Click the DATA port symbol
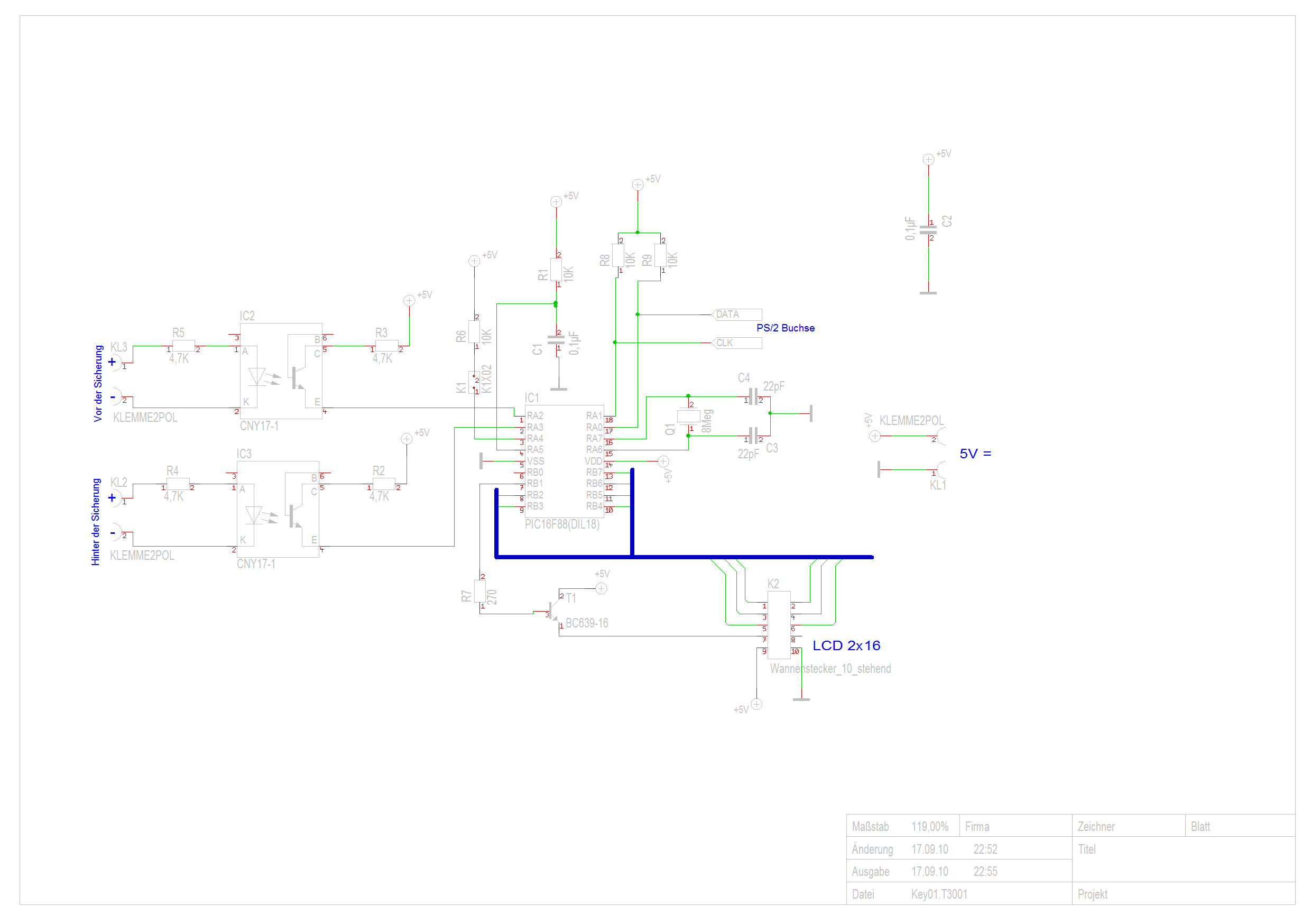This screenshot has width=1311, height=924. click(x=736, y=315)
